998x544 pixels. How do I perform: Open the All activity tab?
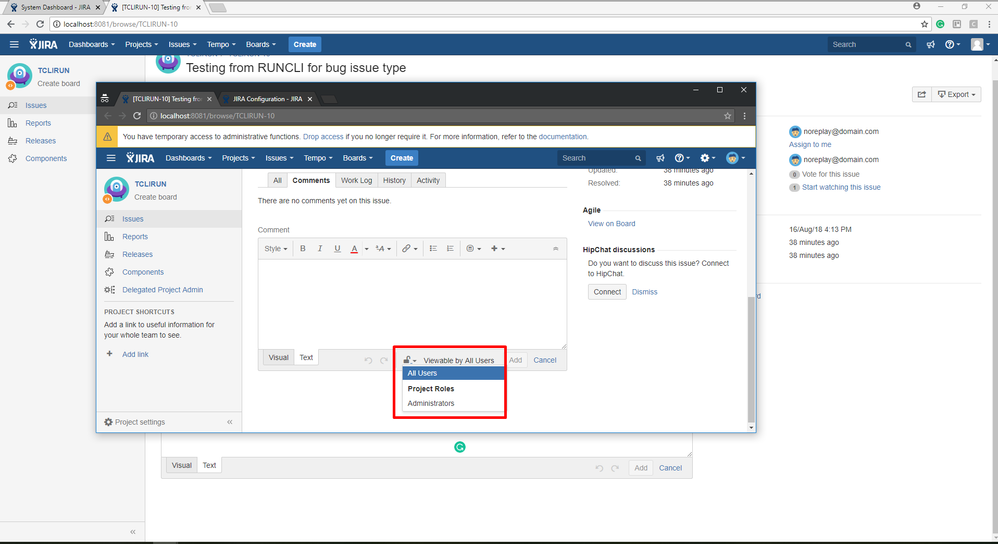pos(278,181)
